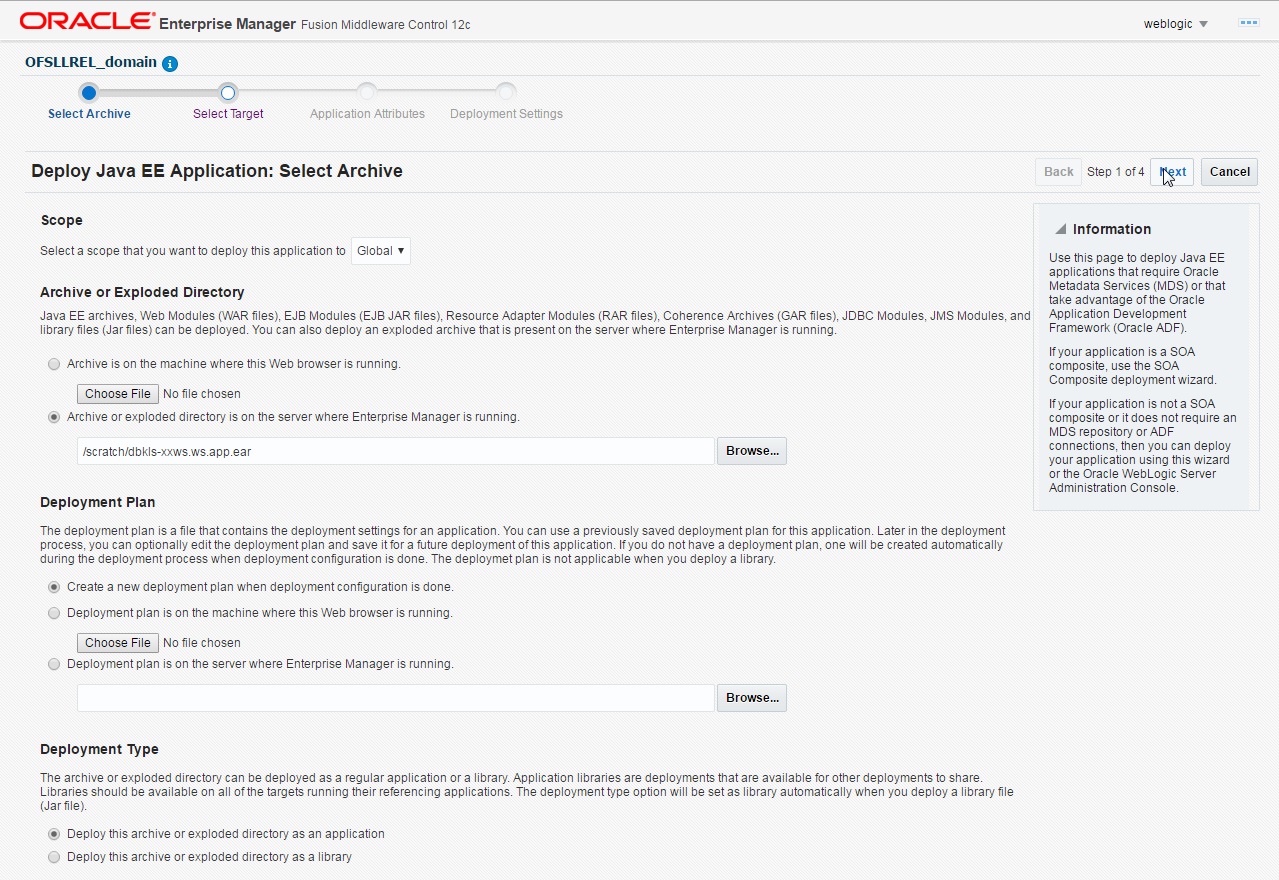Image resolution: width=1279 pixels, height=880 pixels.
Task: Click the Select Target step circle
Action: [x=228, y=93]
